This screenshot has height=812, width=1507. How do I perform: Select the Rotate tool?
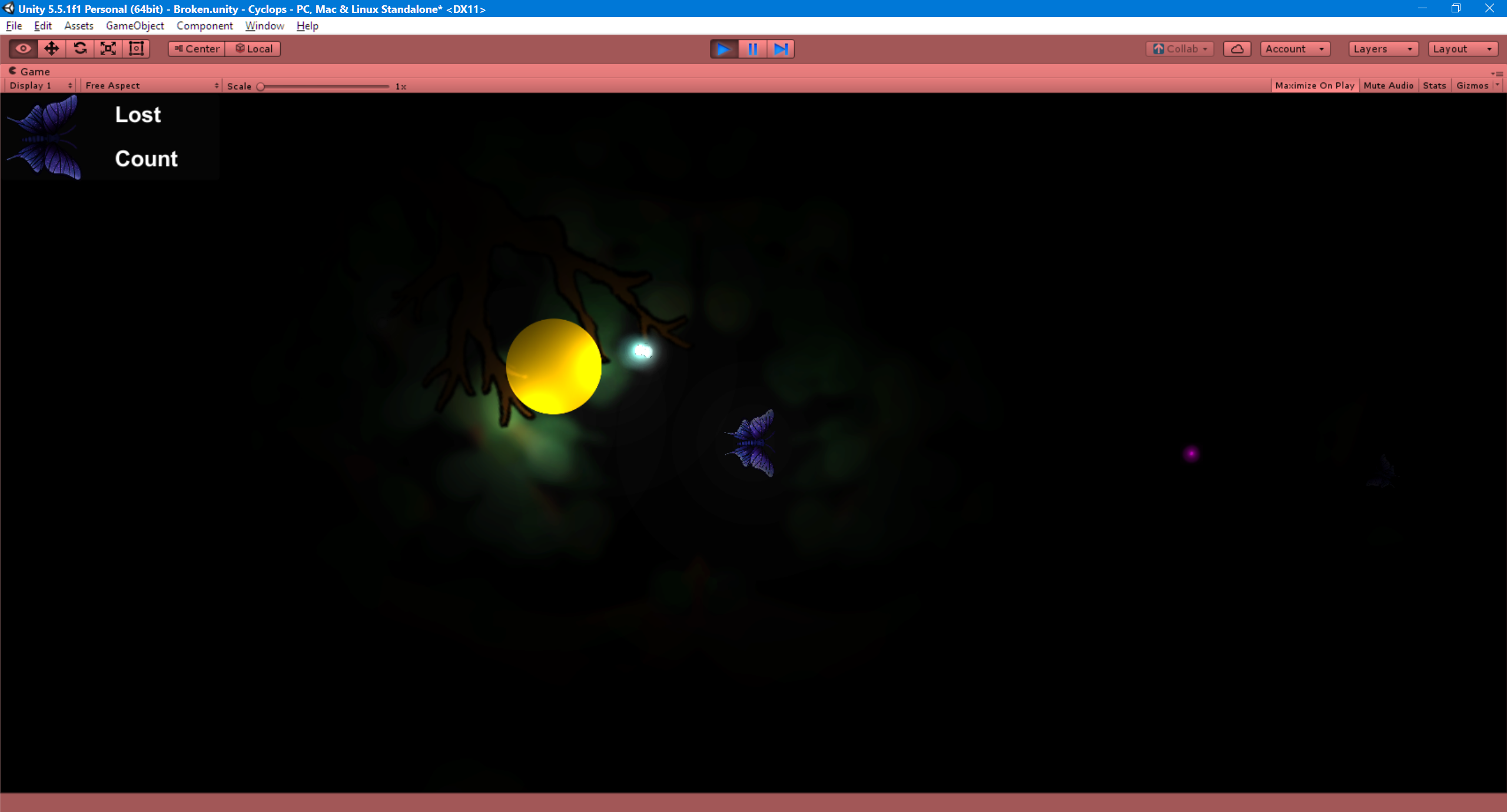click(x=80, y=49)
